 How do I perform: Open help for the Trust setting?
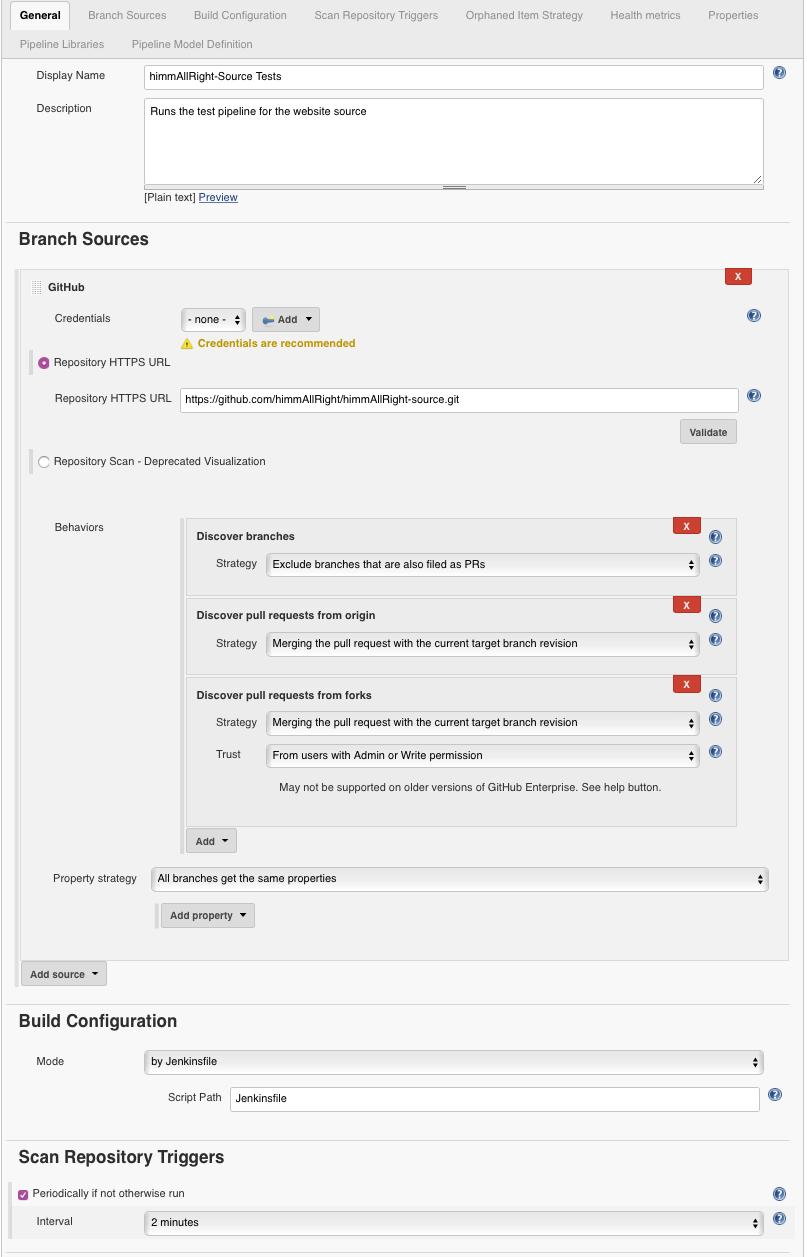(715, 752)
